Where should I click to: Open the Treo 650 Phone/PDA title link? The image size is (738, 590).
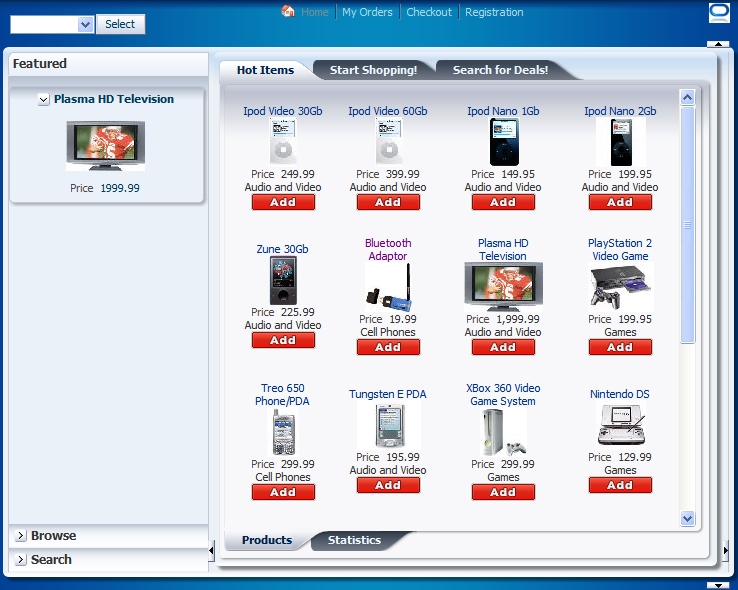283,395
